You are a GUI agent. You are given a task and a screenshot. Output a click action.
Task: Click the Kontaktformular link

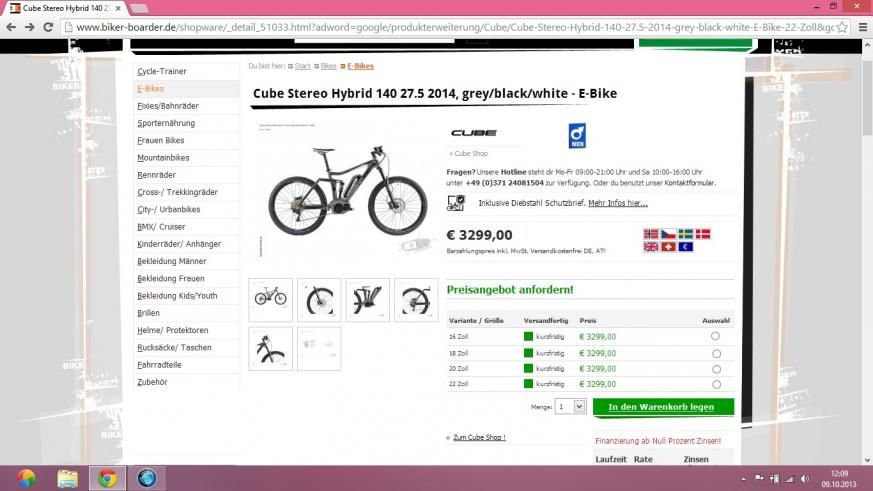click(x=689, y=183)
